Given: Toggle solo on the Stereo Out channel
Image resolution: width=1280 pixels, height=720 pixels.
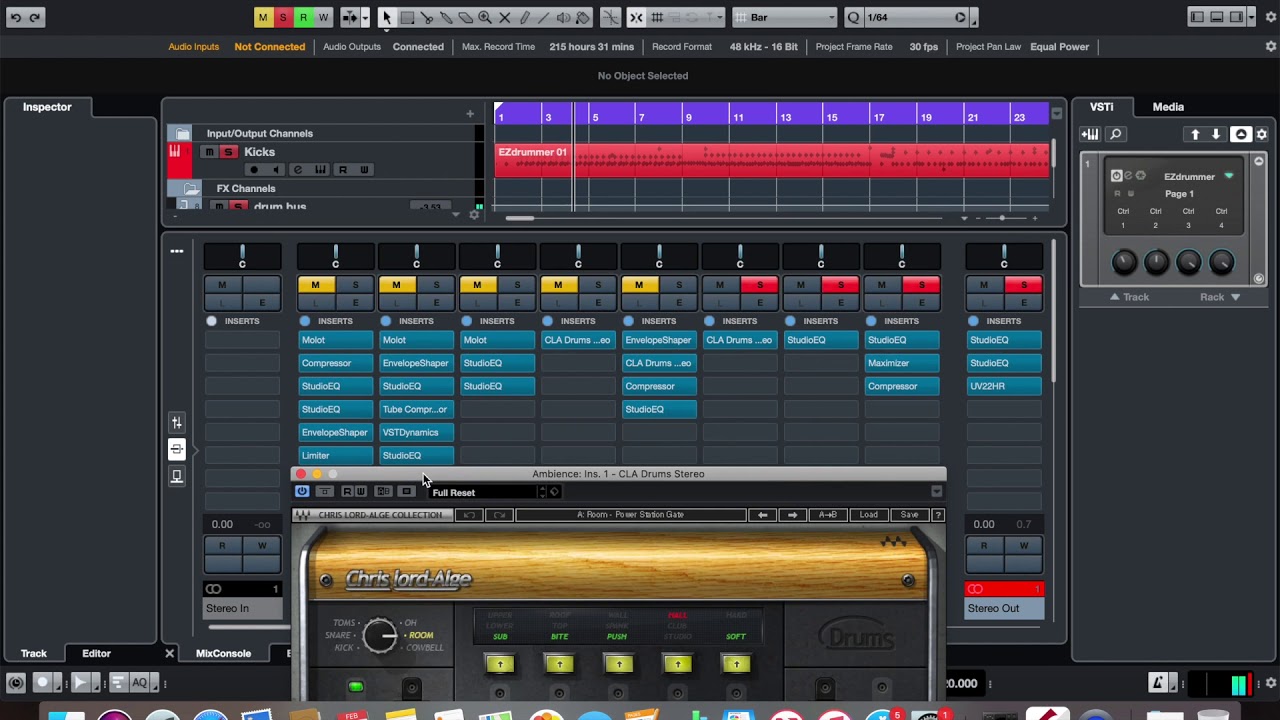Looking at the screenshot, I should coord(1023,285).
